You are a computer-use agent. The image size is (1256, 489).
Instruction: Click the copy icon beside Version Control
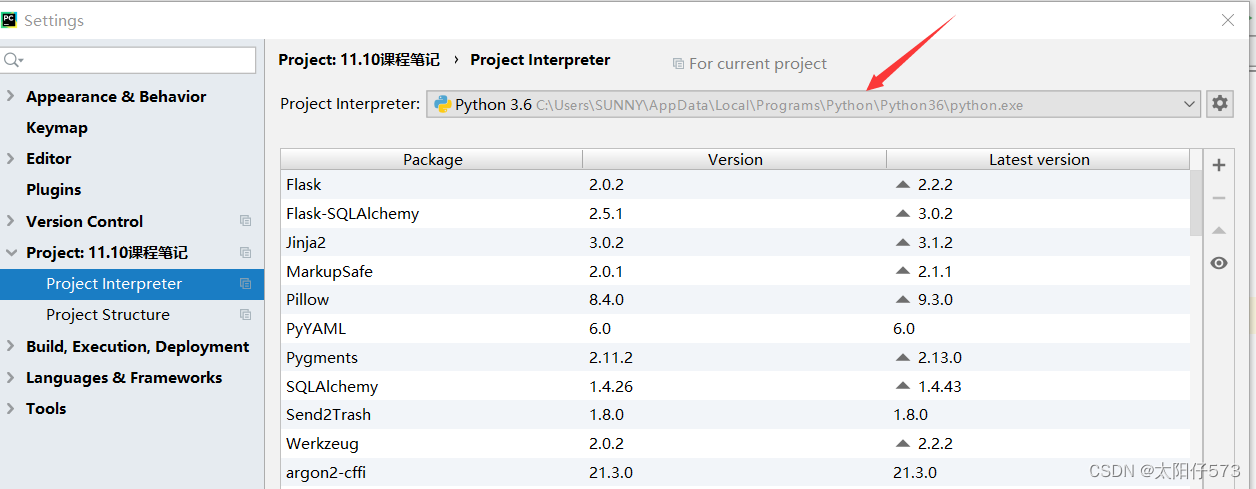[x=245, y=221]
